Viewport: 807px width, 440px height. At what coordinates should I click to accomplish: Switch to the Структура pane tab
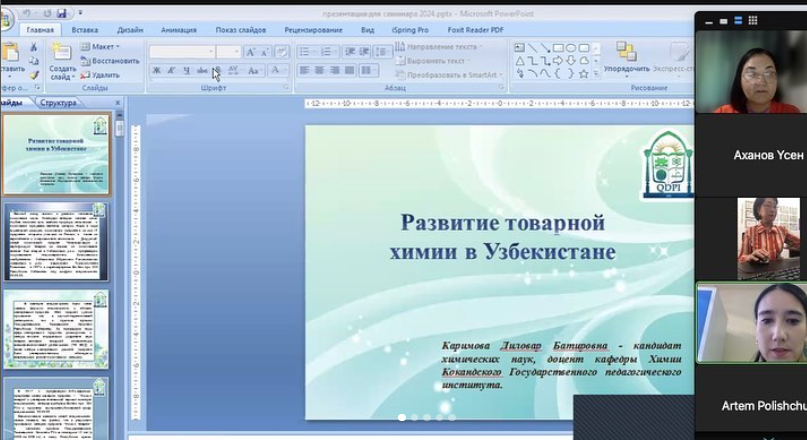[x=60, y=102]
